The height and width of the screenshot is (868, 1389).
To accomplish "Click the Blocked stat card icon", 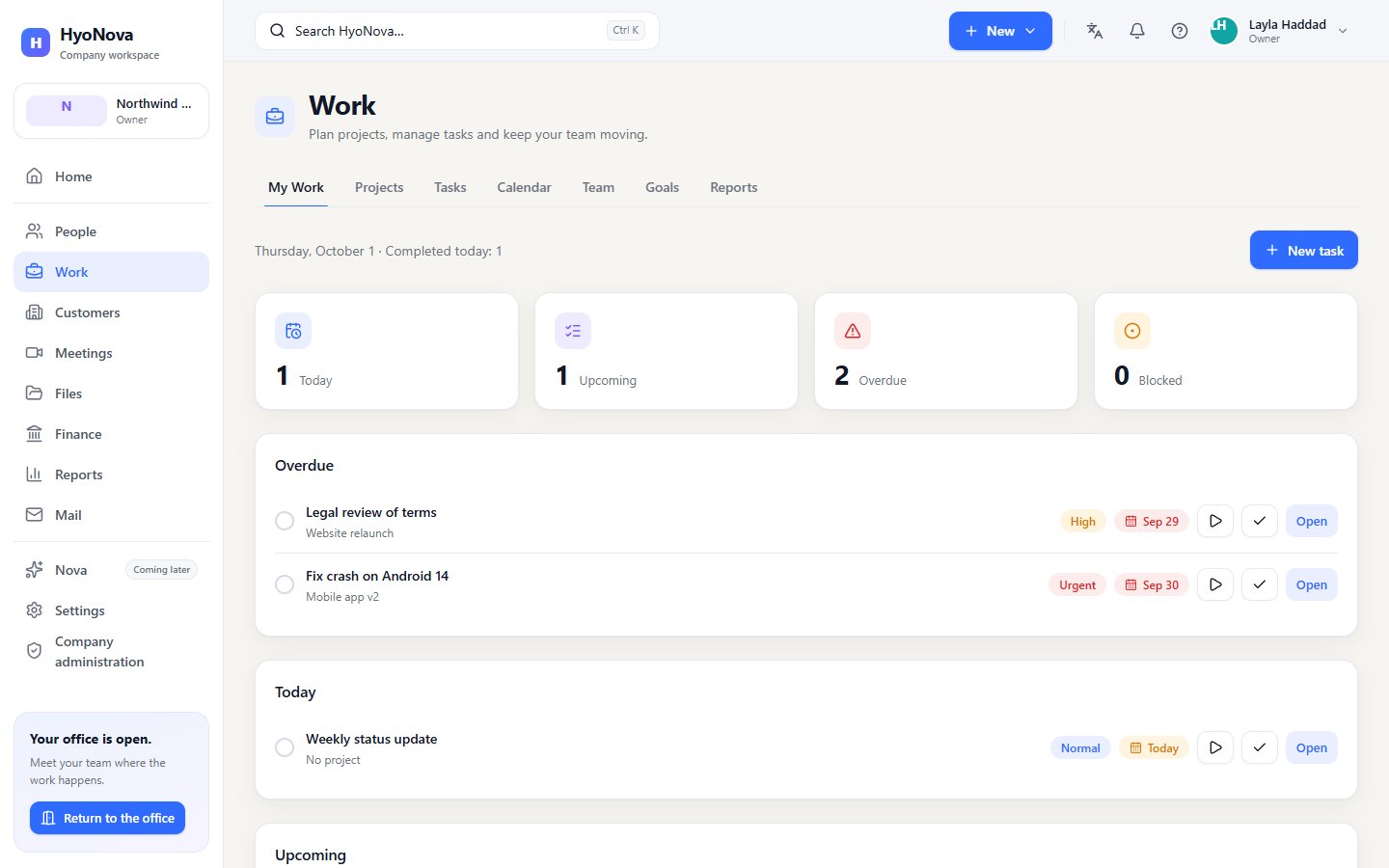I will (x=1132, y=331).
